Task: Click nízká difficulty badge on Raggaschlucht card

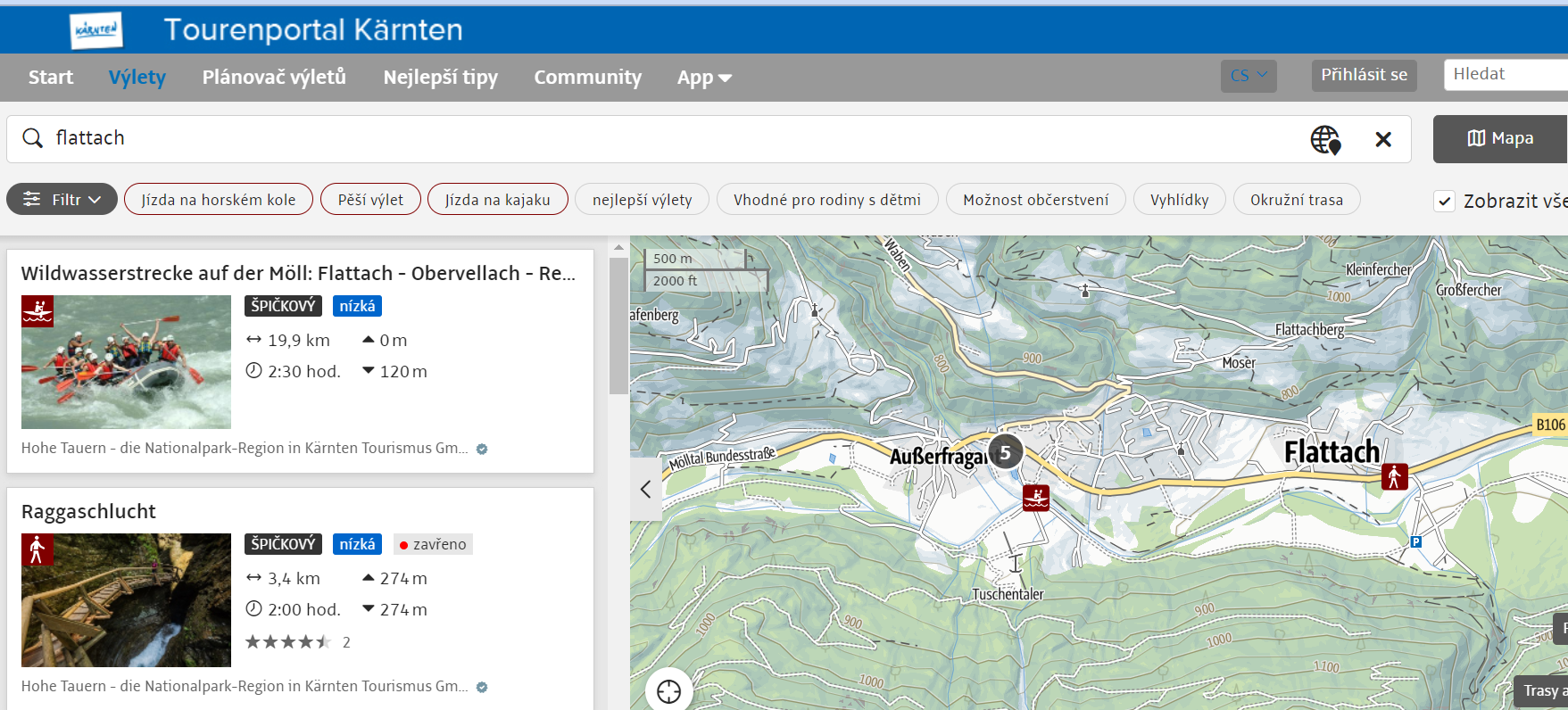Action: coord(357,544)
